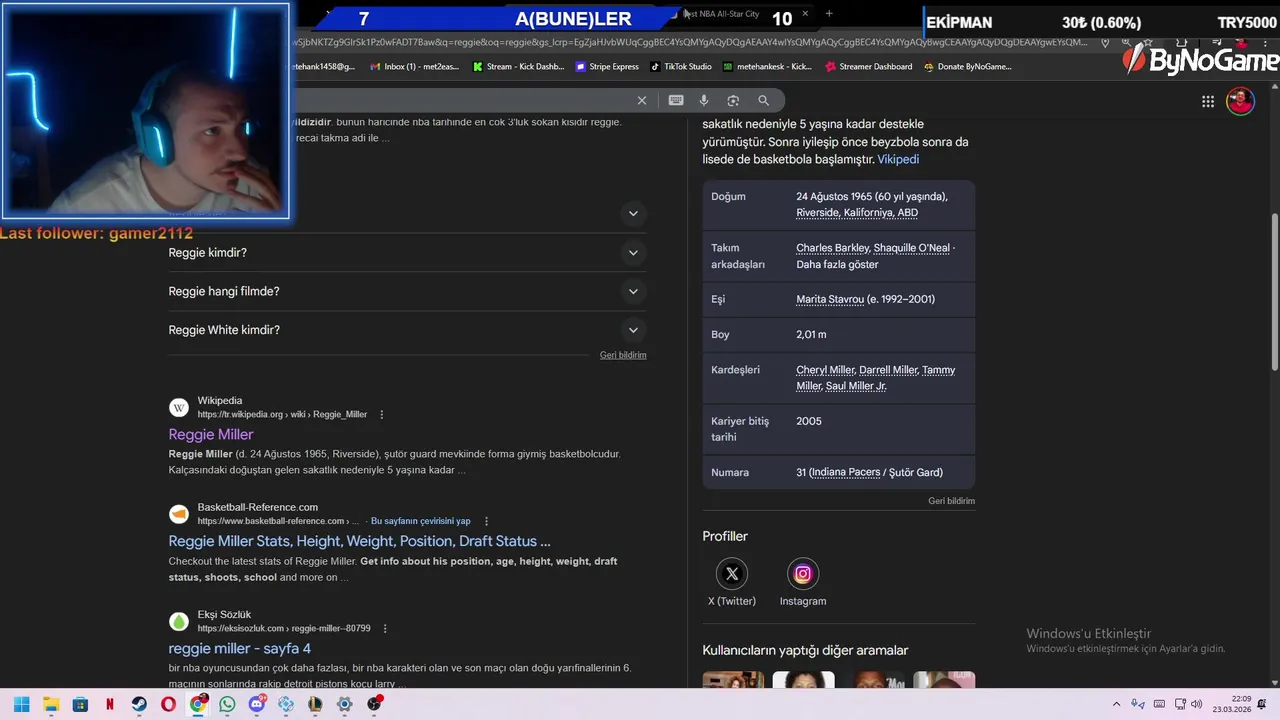Viewport: 1280px width, 720px height.
Task: Open the Google apps grid
Action: [1208, 101]
